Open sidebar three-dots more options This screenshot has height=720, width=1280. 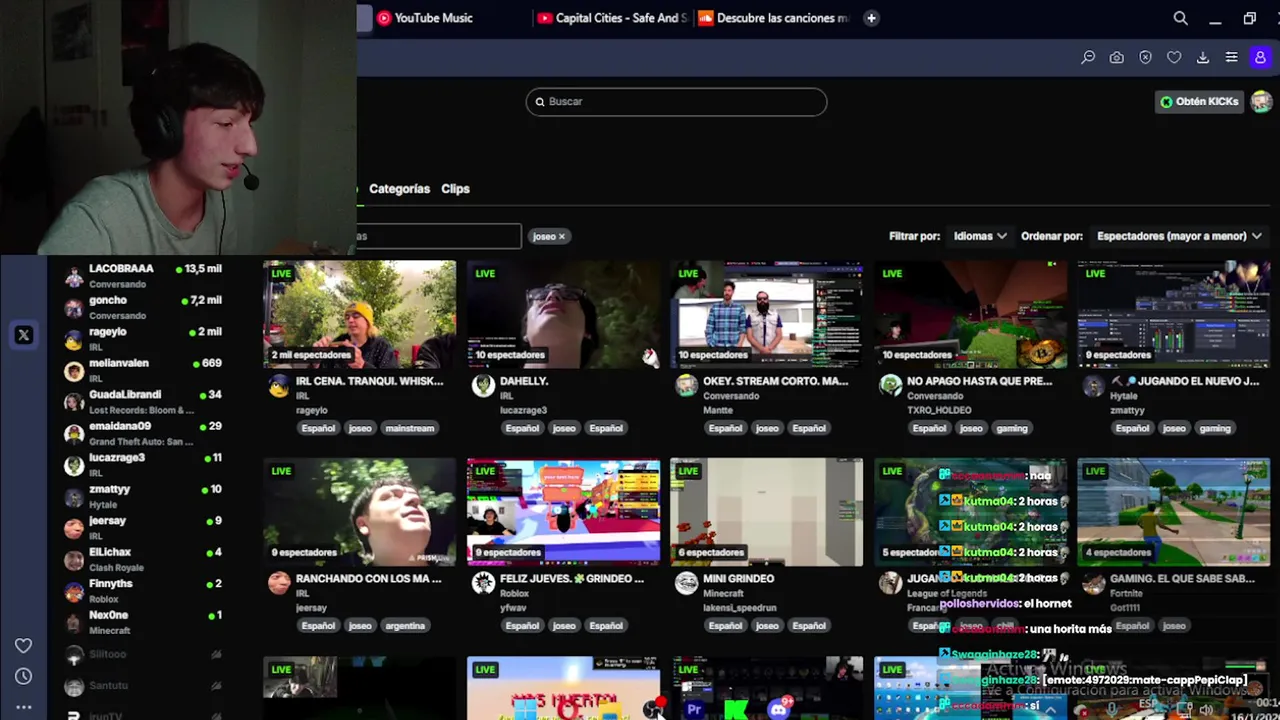pyautogui.click(x=23, y=707)
